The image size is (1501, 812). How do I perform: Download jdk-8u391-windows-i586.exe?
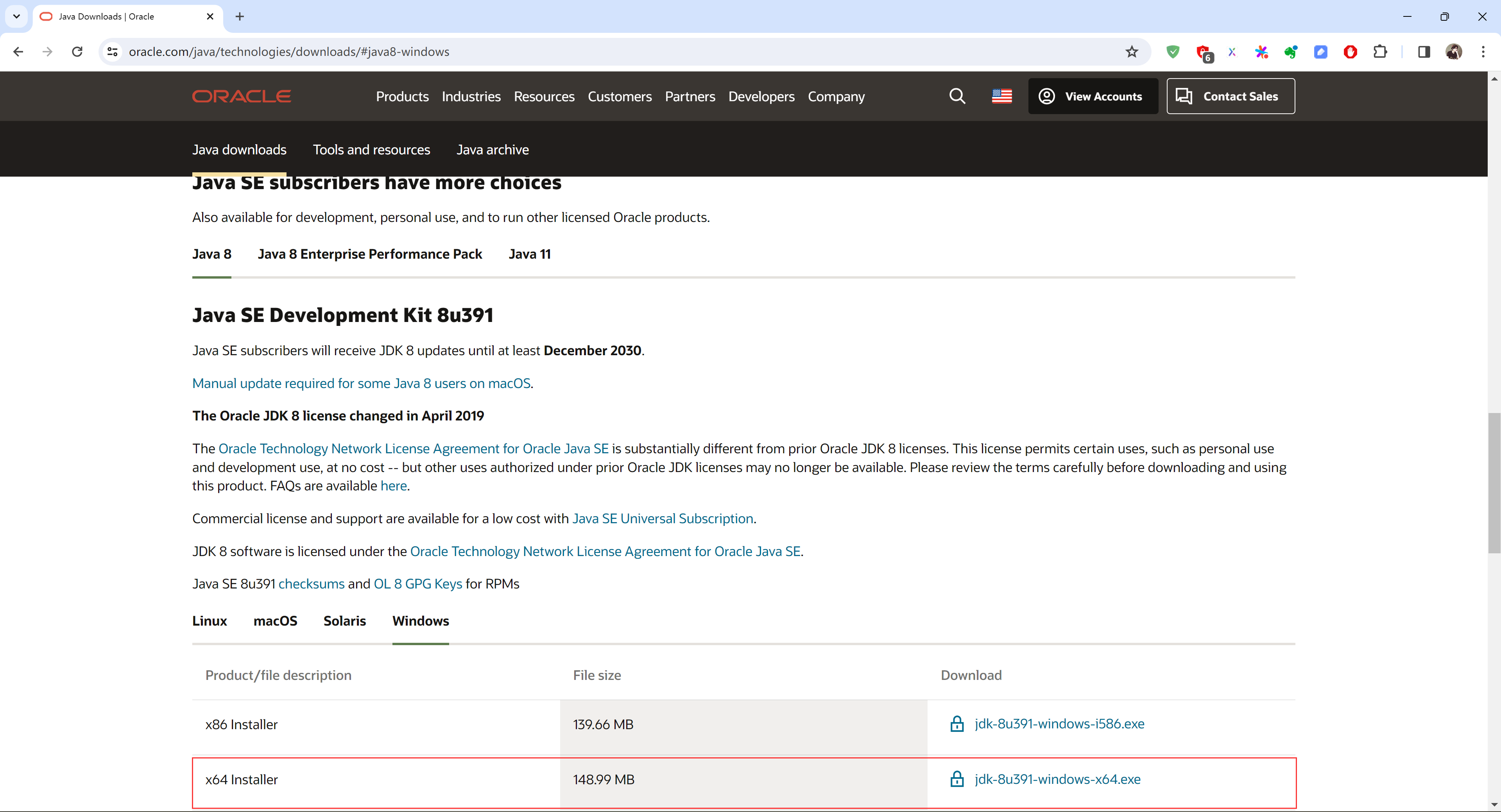1059,724
